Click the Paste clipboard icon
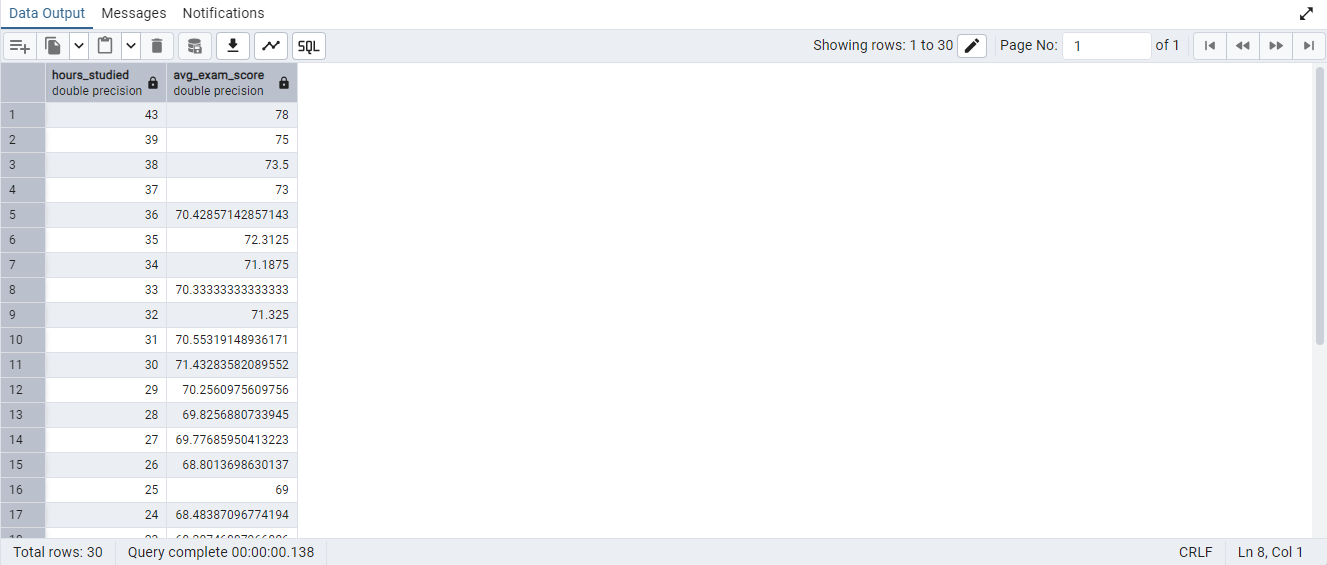This screenshot has height=565, width=1327. (105, 46)
